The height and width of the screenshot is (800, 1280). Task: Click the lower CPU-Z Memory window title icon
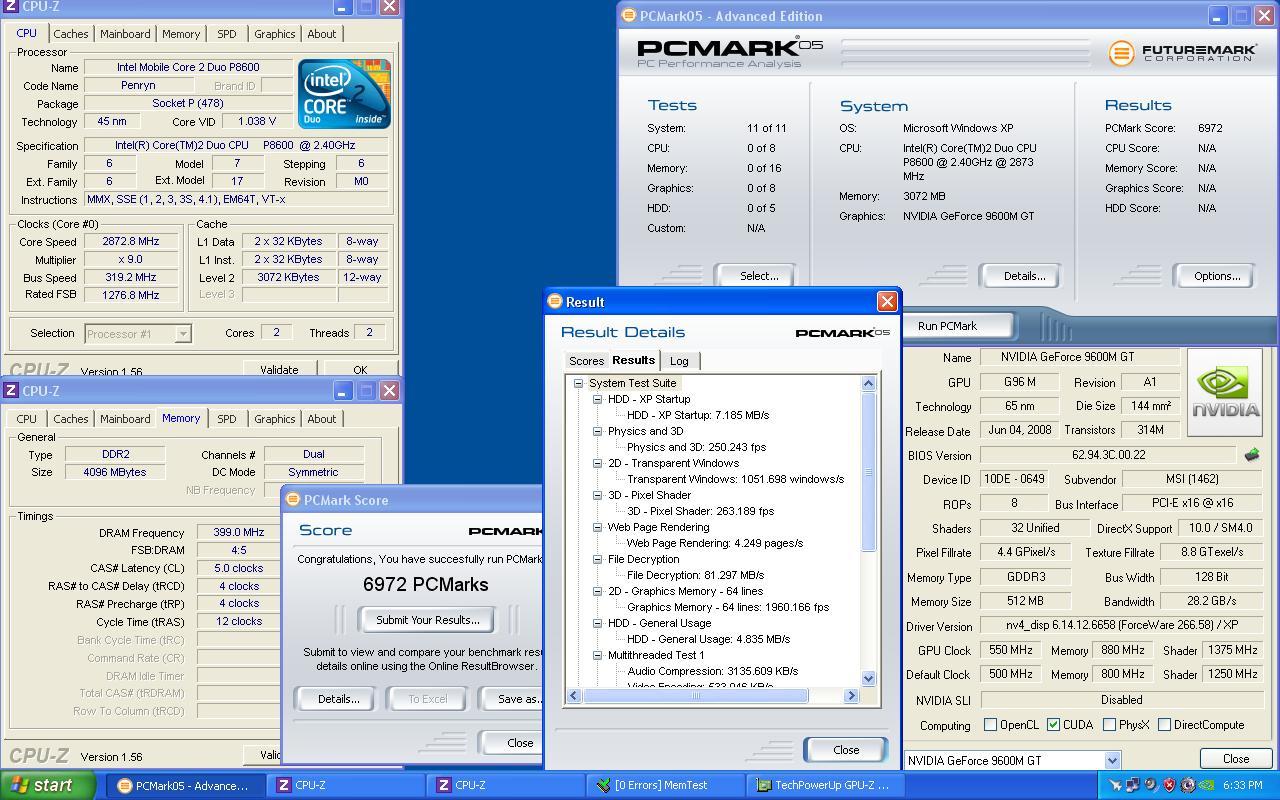(x=10, y=391)
